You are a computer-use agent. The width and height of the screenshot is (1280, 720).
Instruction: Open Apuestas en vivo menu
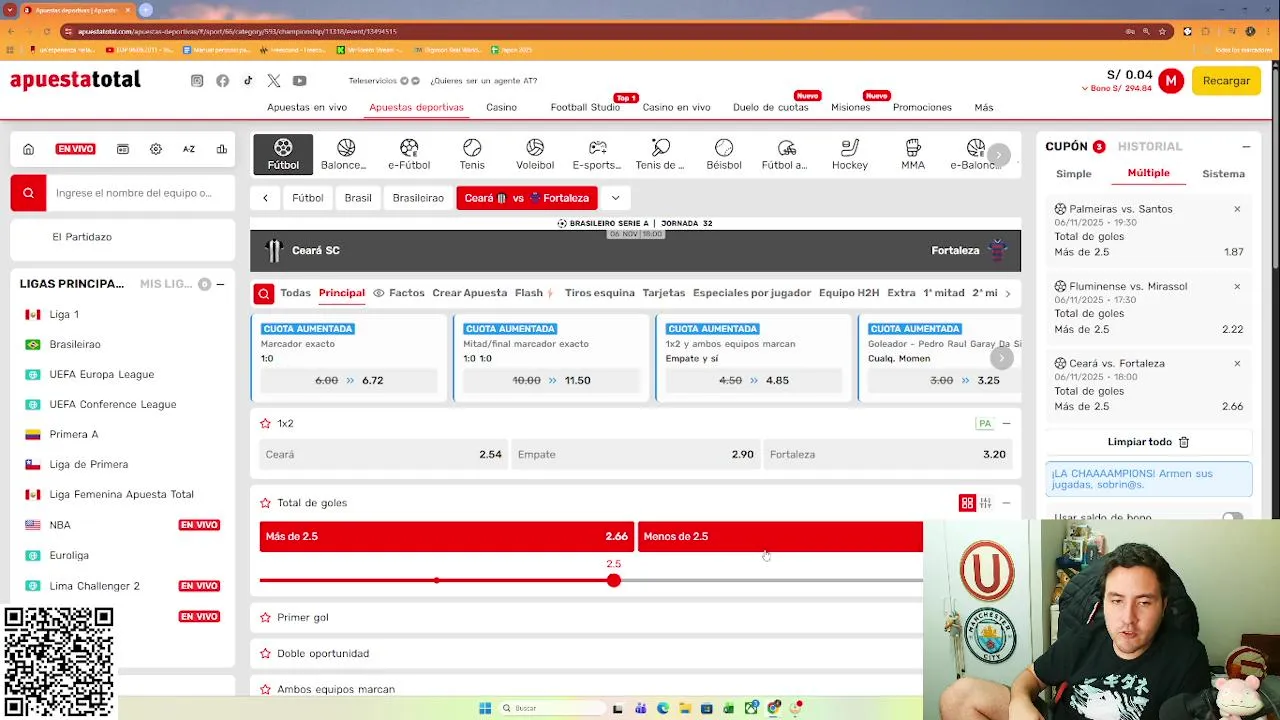click(307, 107)
